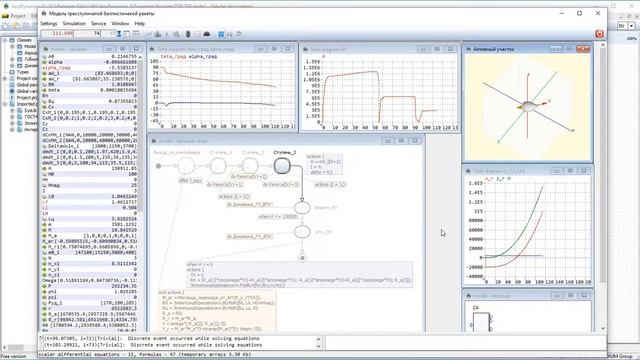Click the mouse-shaped toolbar icon
The image size is (640, 360).
click(x=188, y=34)
